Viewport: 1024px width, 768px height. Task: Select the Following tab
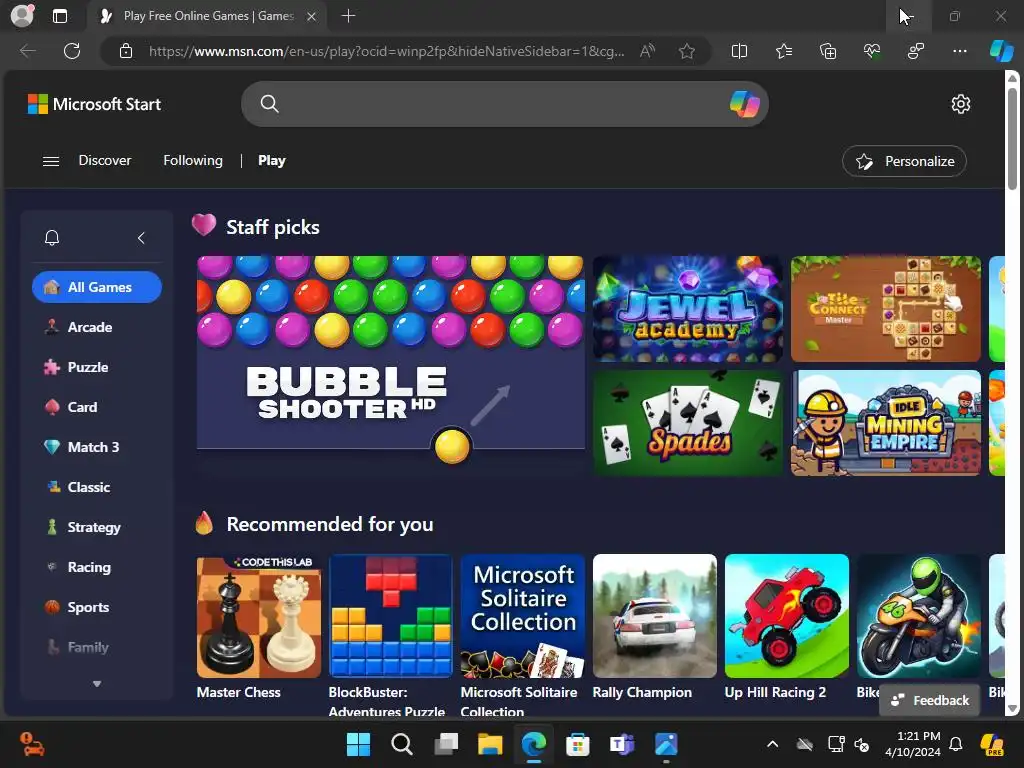point(193,161)
